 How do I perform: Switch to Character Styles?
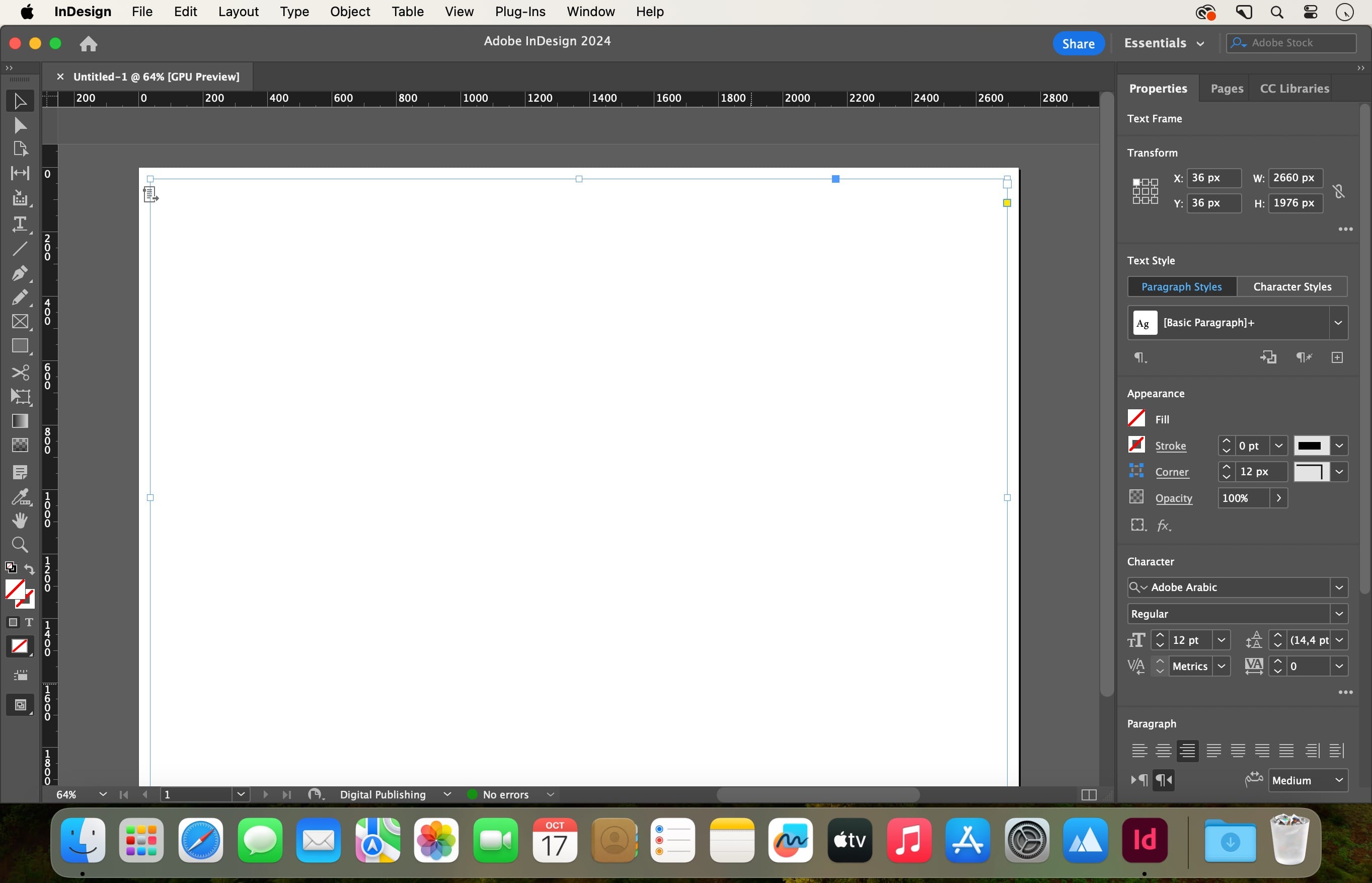[x=1292, y=286]
